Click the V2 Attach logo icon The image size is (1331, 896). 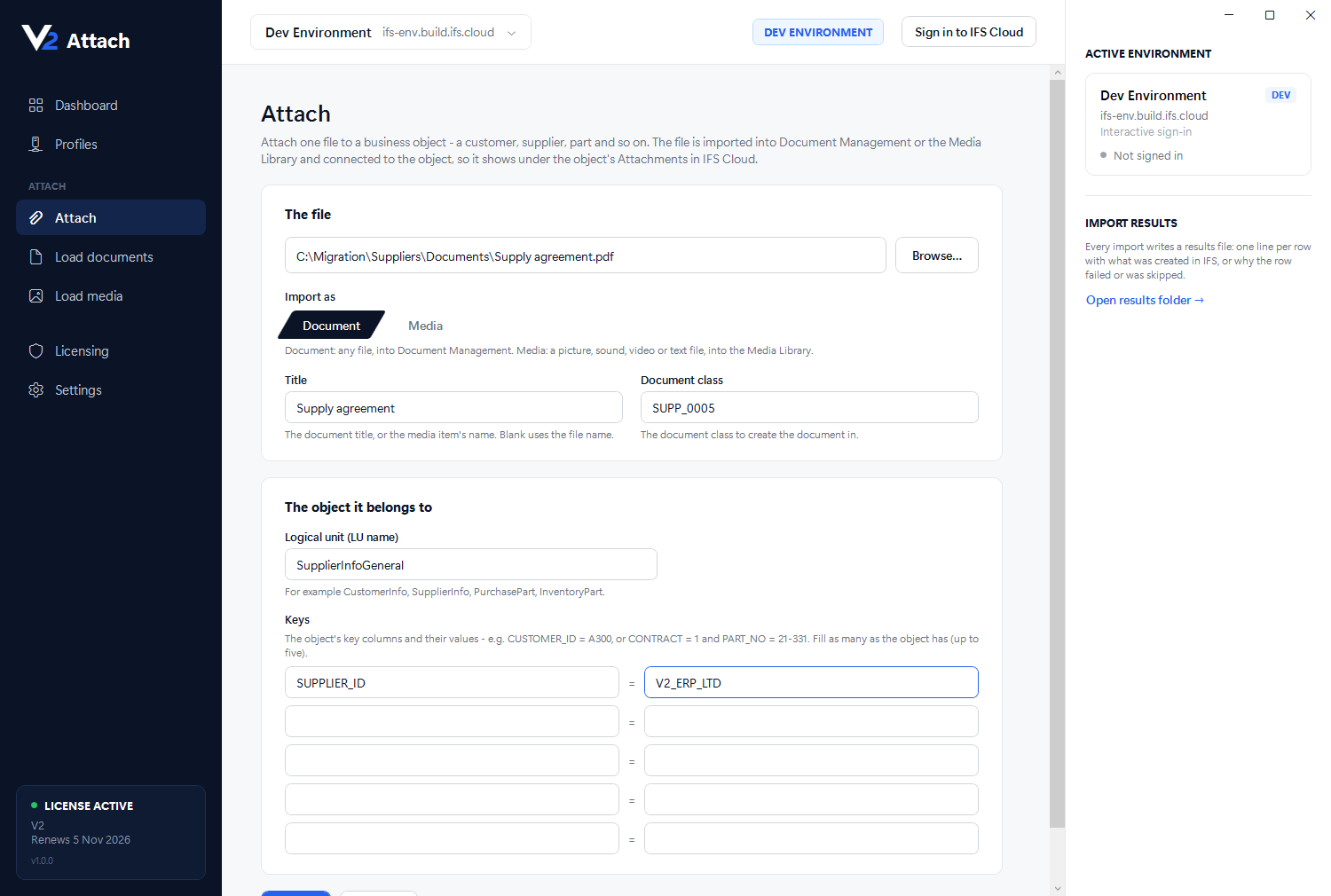[x=40, y=38]
